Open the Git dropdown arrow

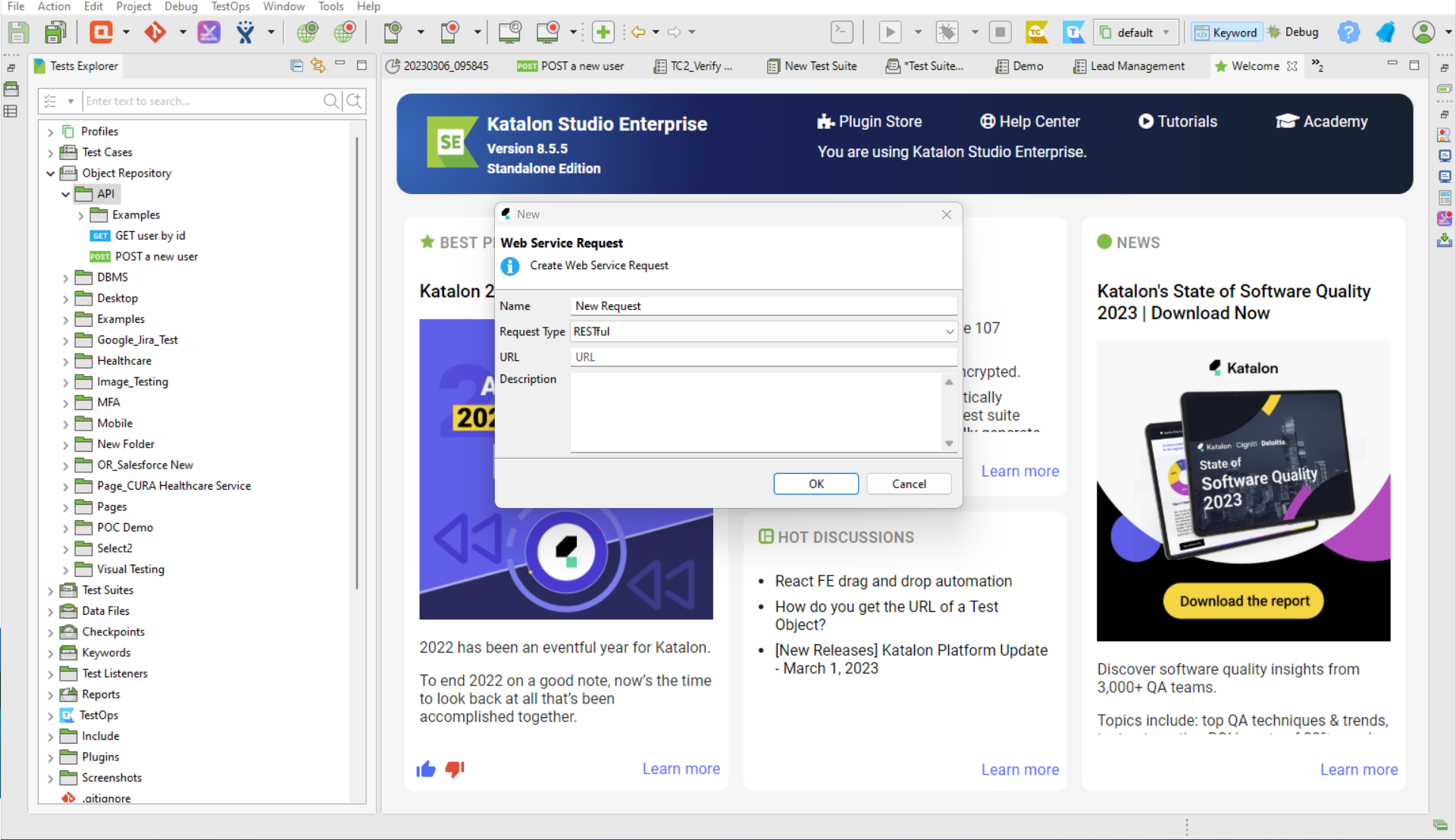click(x=183, y=32)
